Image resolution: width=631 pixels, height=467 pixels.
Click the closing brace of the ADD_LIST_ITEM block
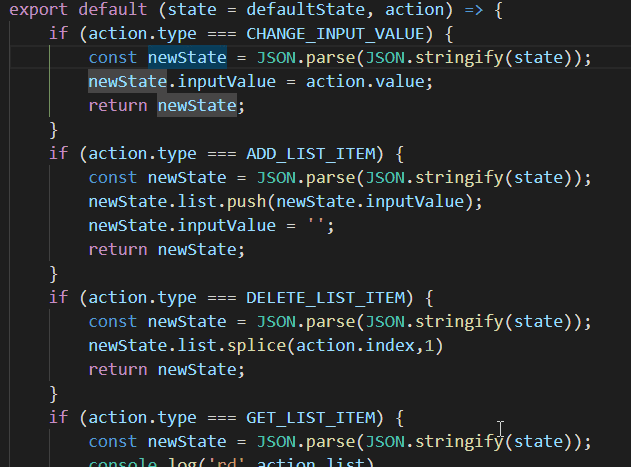coord(53,274)
